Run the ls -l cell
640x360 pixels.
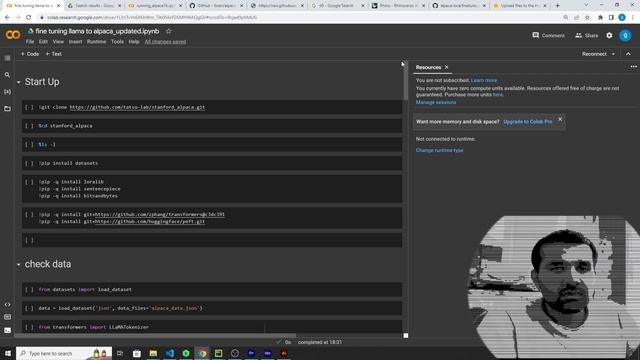click(x=29, y=144)
